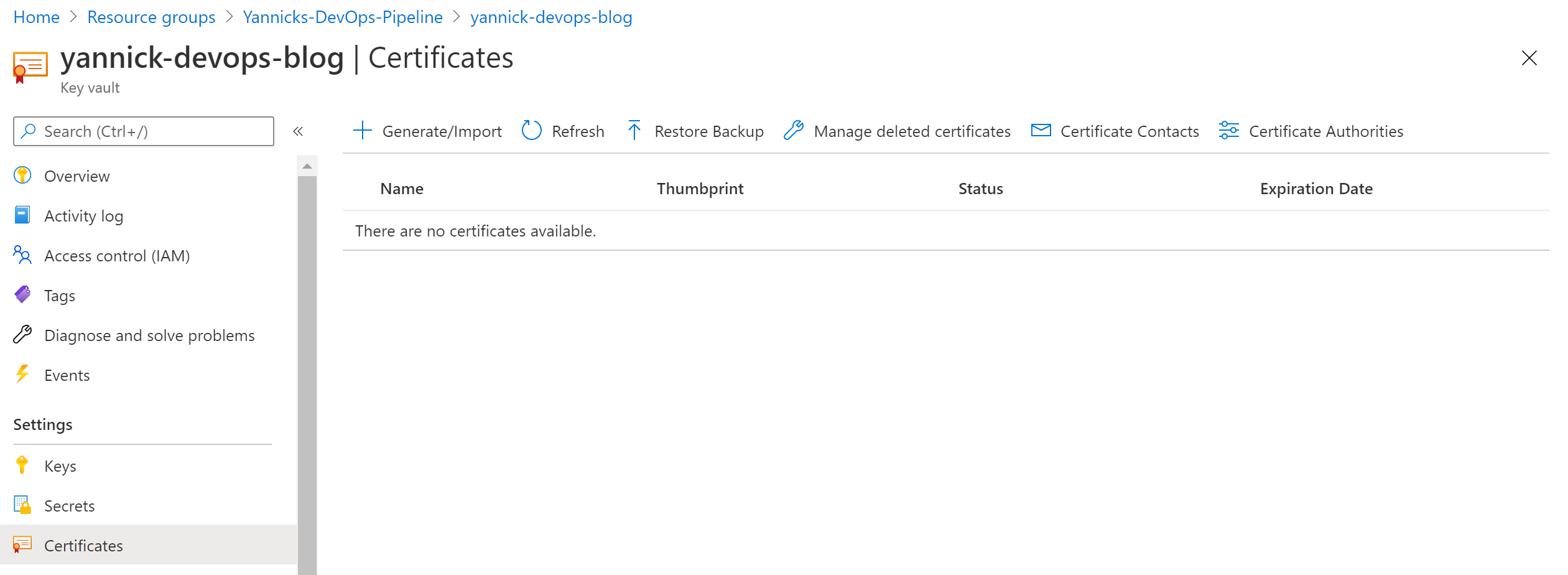This screenshot has width=1568, height=575.
Task: Click the Activity log book icon
Action: pos(22,215)
